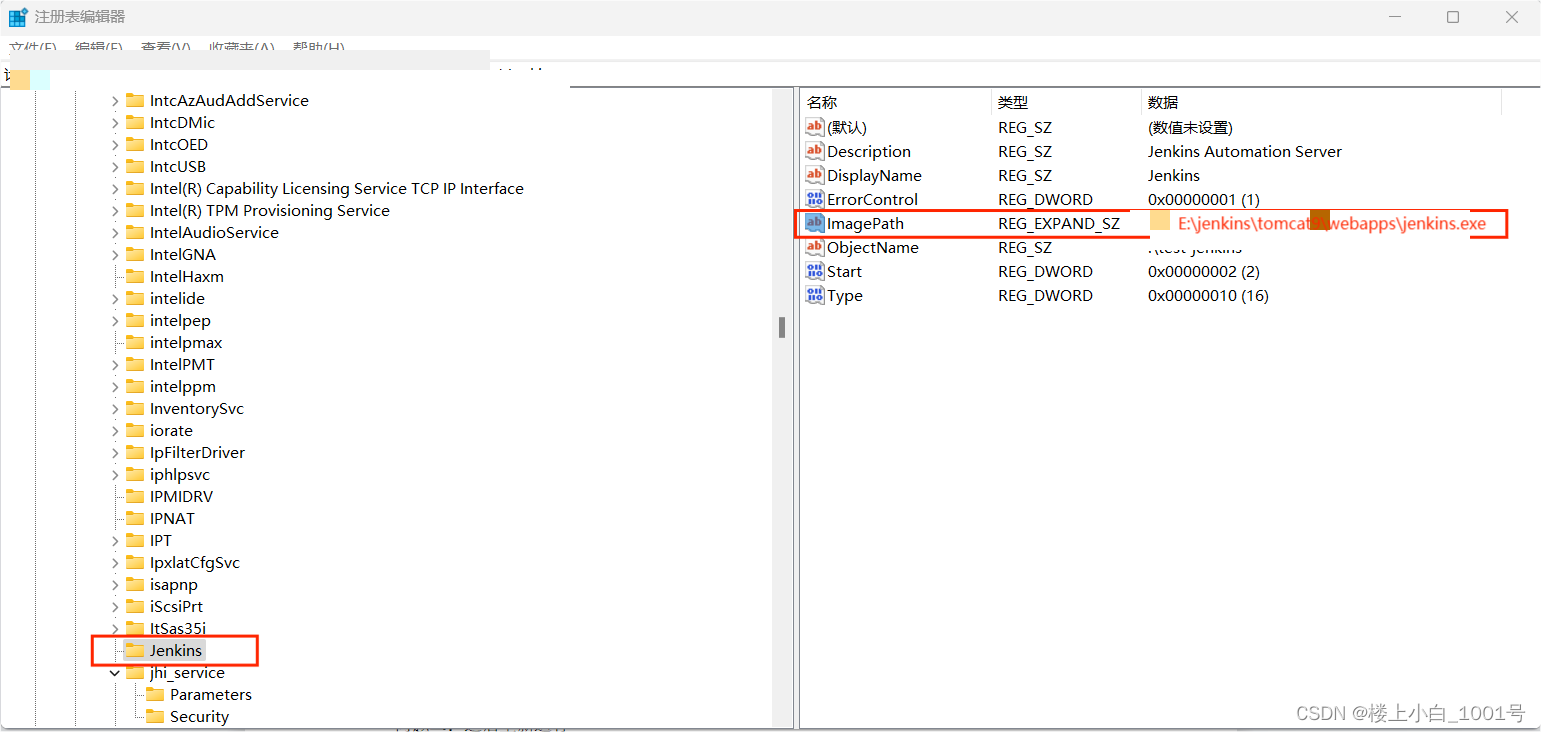Click the binary icon of Start value

tap(814, 271)
